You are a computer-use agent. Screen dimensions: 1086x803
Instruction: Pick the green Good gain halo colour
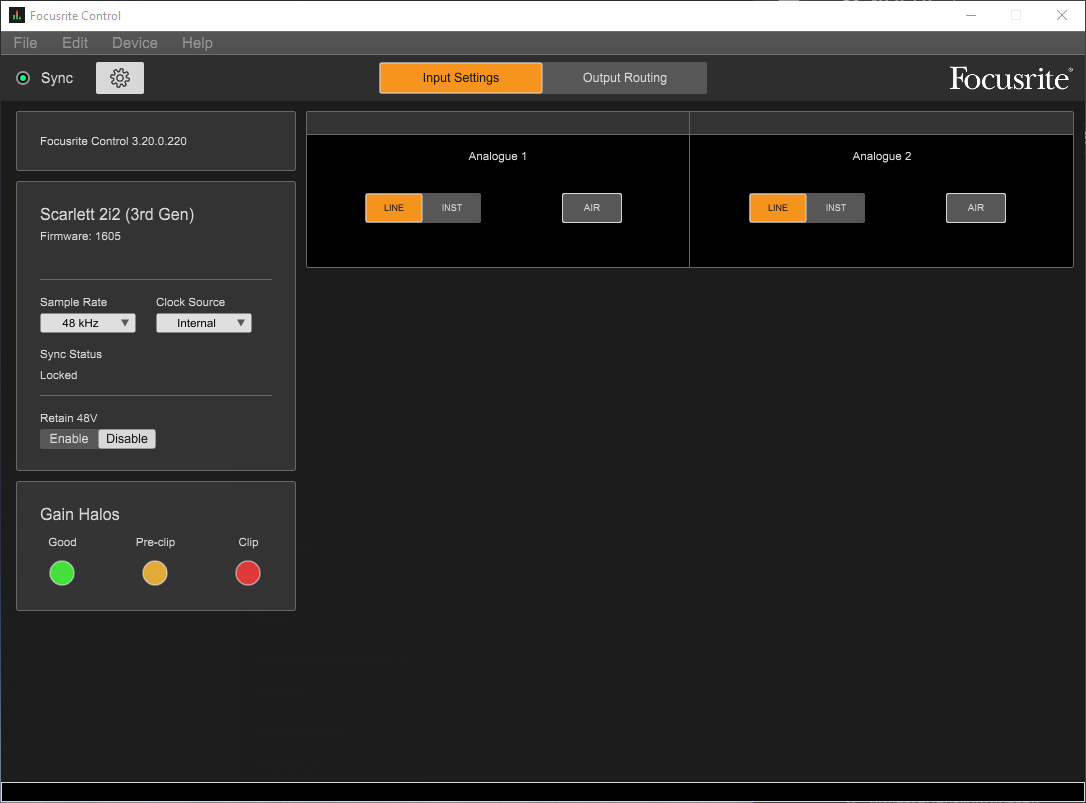click(x=62, y=573)
